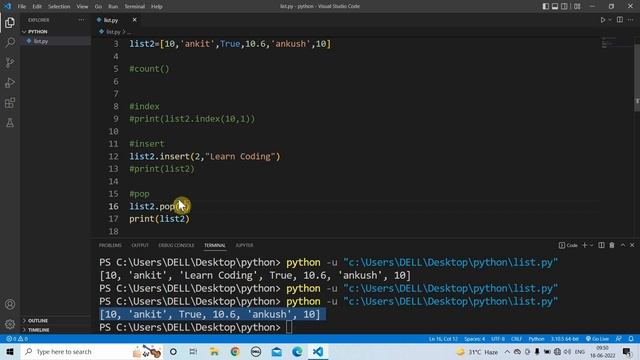Viewport: 640px width, 360px height.
Task: Expand the TIMELINE section
Action: 38,330
